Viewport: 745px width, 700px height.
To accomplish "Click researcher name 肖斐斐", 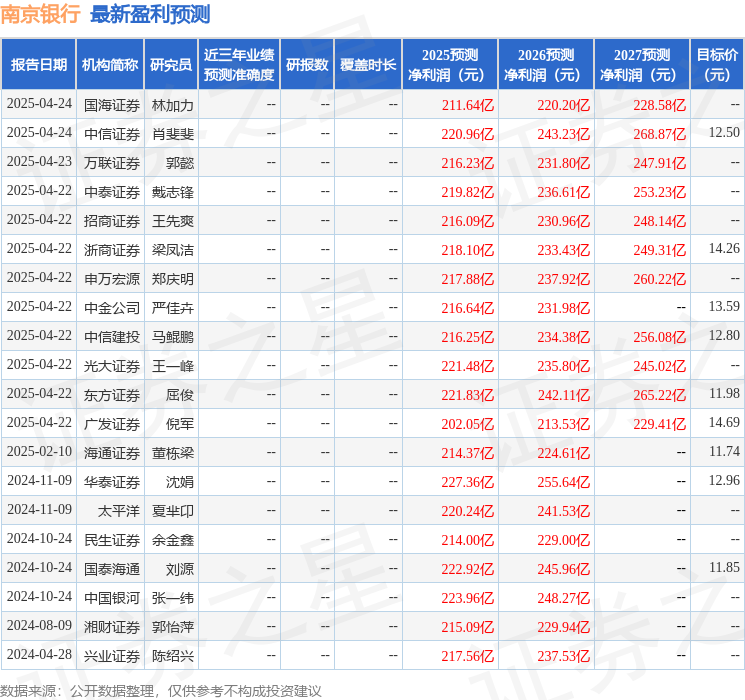I will tap(172, 134).
